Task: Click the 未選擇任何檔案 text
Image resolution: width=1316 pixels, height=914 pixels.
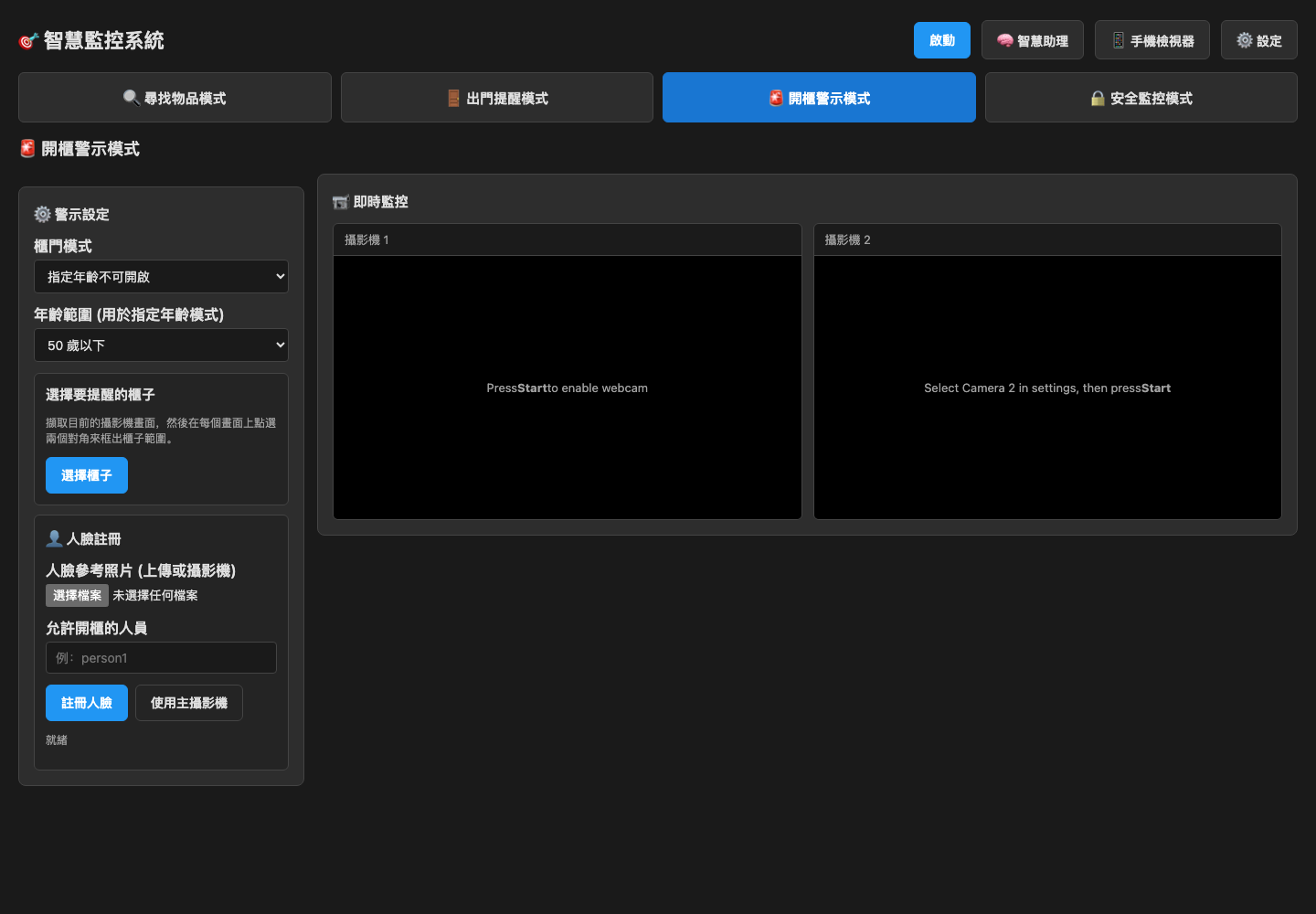Action: click(155, 595)
